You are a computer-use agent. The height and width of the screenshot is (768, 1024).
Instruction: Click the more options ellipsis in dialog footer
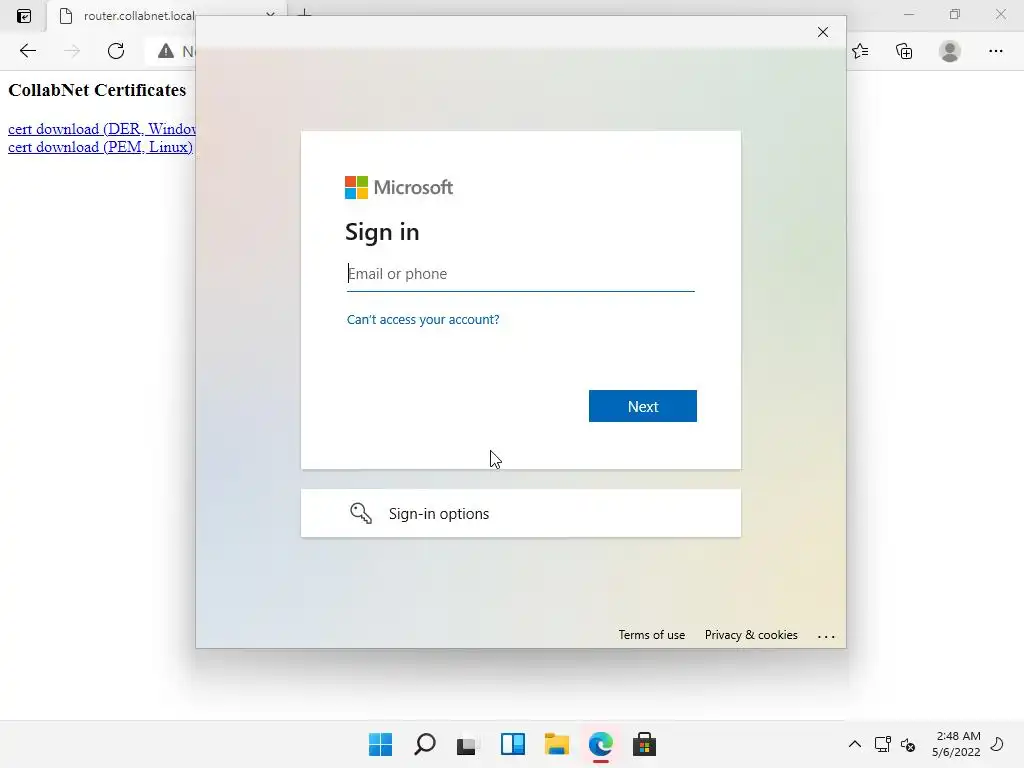[x=826, y=636]
